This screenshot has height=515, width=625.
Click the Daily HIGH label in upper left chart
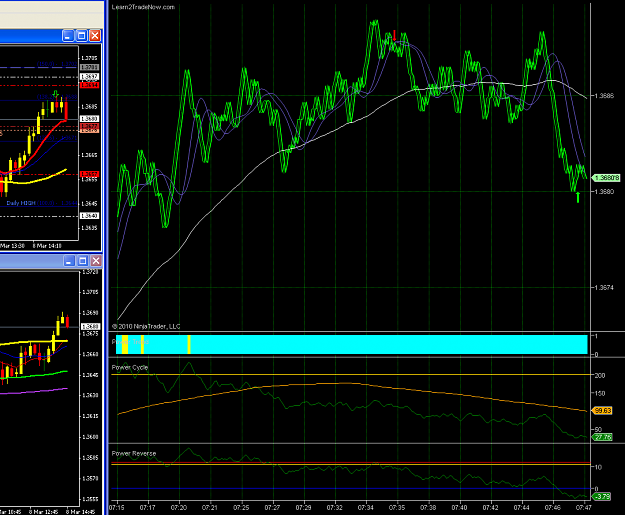[x=21, y=203]
